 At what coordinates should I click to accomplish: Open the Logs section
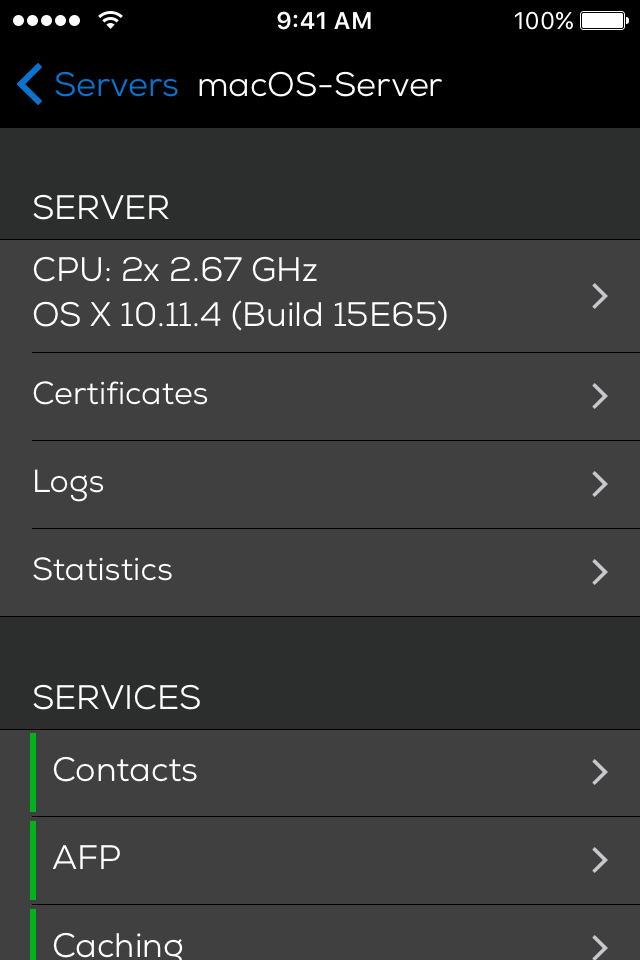[x=69, y=482]
